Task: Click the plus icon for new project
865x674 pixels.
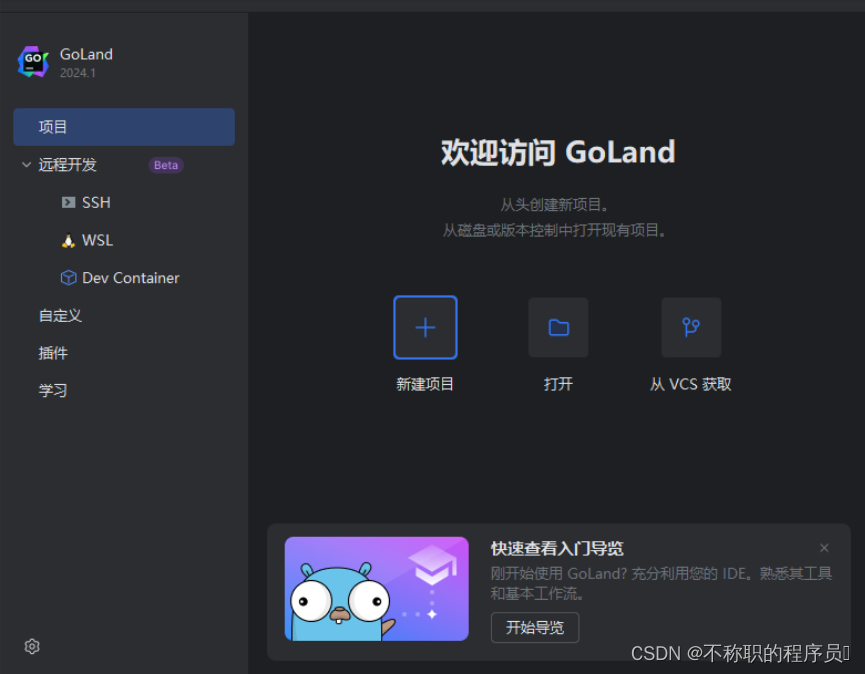Action: [x=425, y=327]
